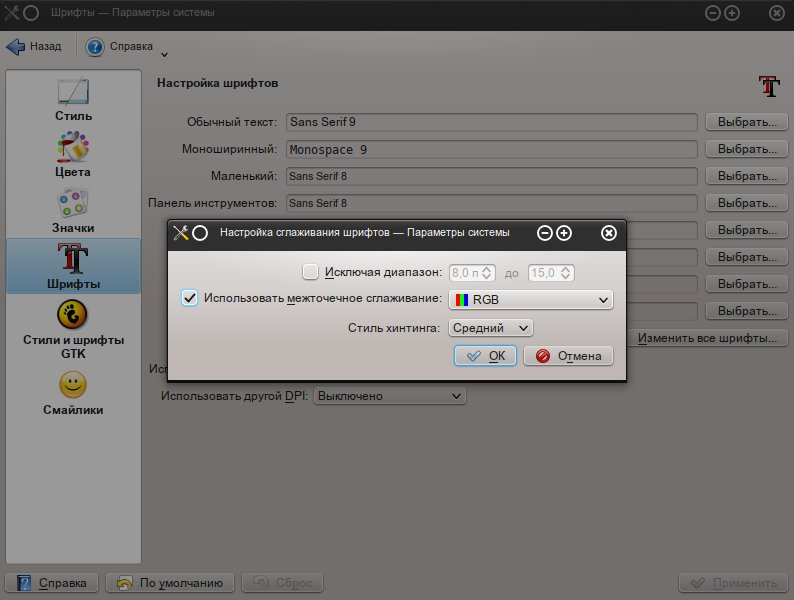Open the Смайлики smiley icon
The width and height of the screenshot is (794, 600).
73,385
